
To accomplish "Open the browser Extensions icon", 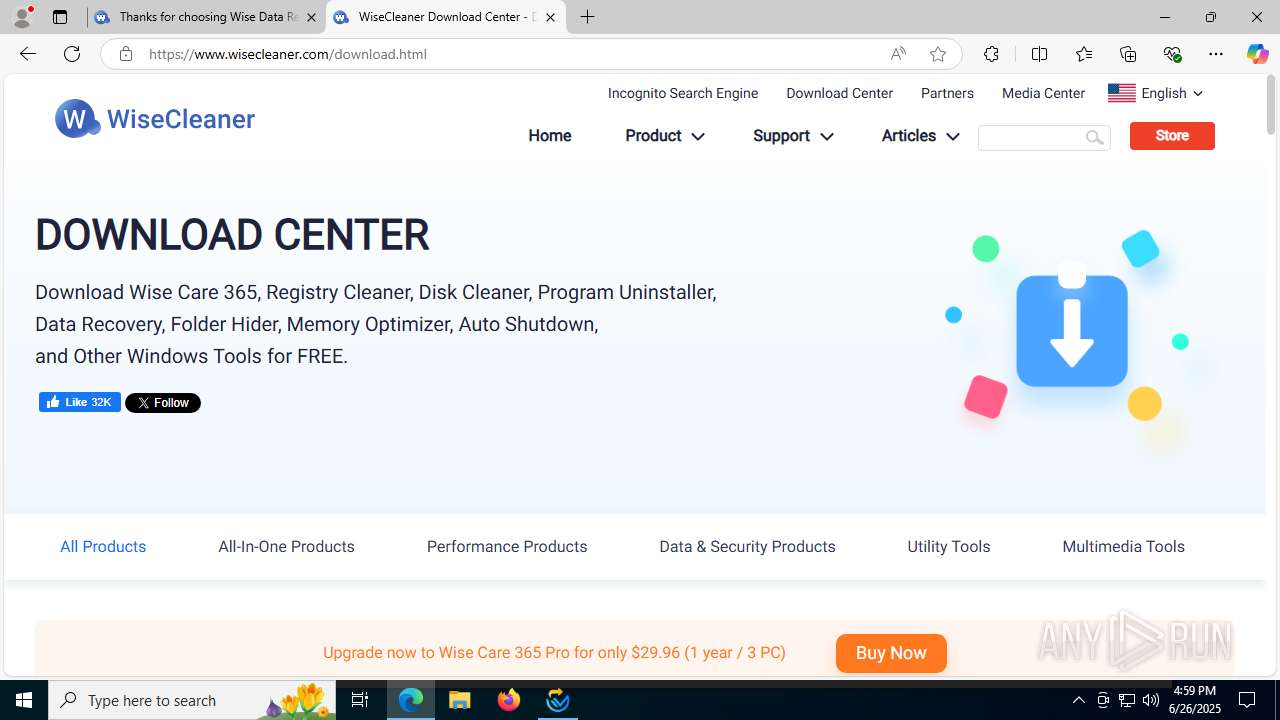I will 991,54.
